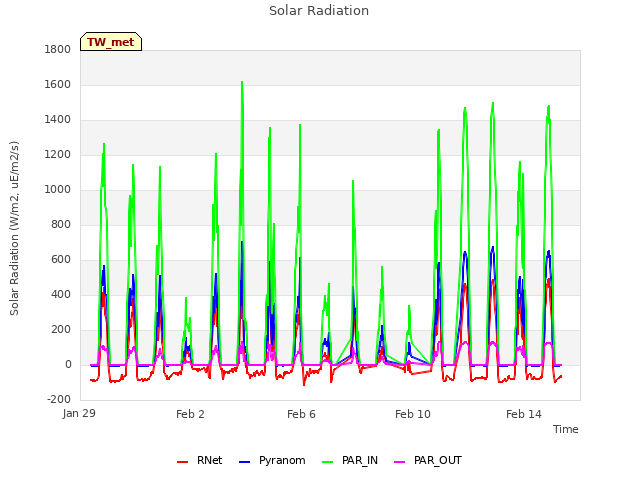
Task: Click the 0 y-axis tick label
Action: [x=68, y=364]
